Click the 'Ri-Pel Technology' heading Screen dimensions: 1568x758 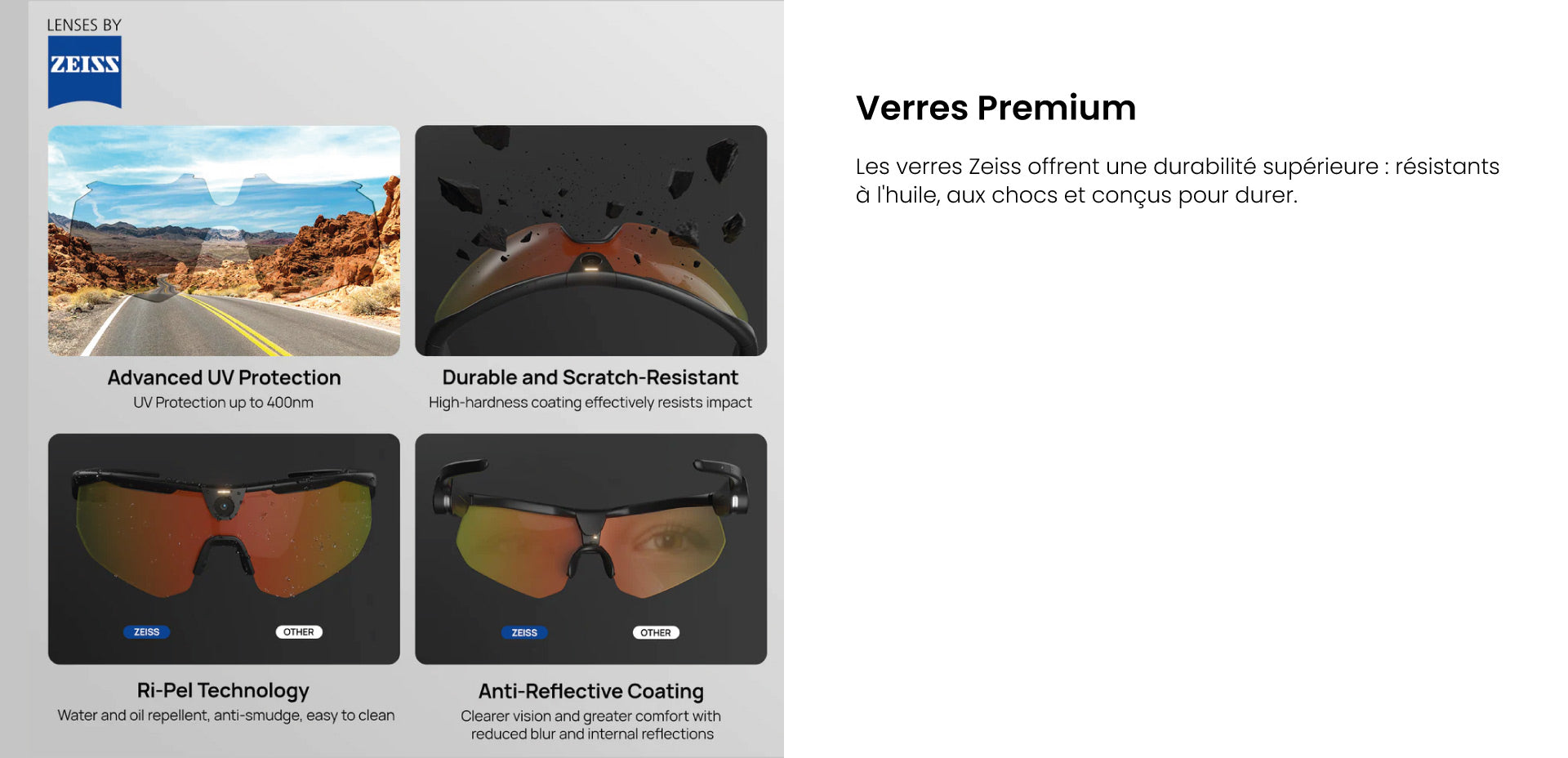223,691
